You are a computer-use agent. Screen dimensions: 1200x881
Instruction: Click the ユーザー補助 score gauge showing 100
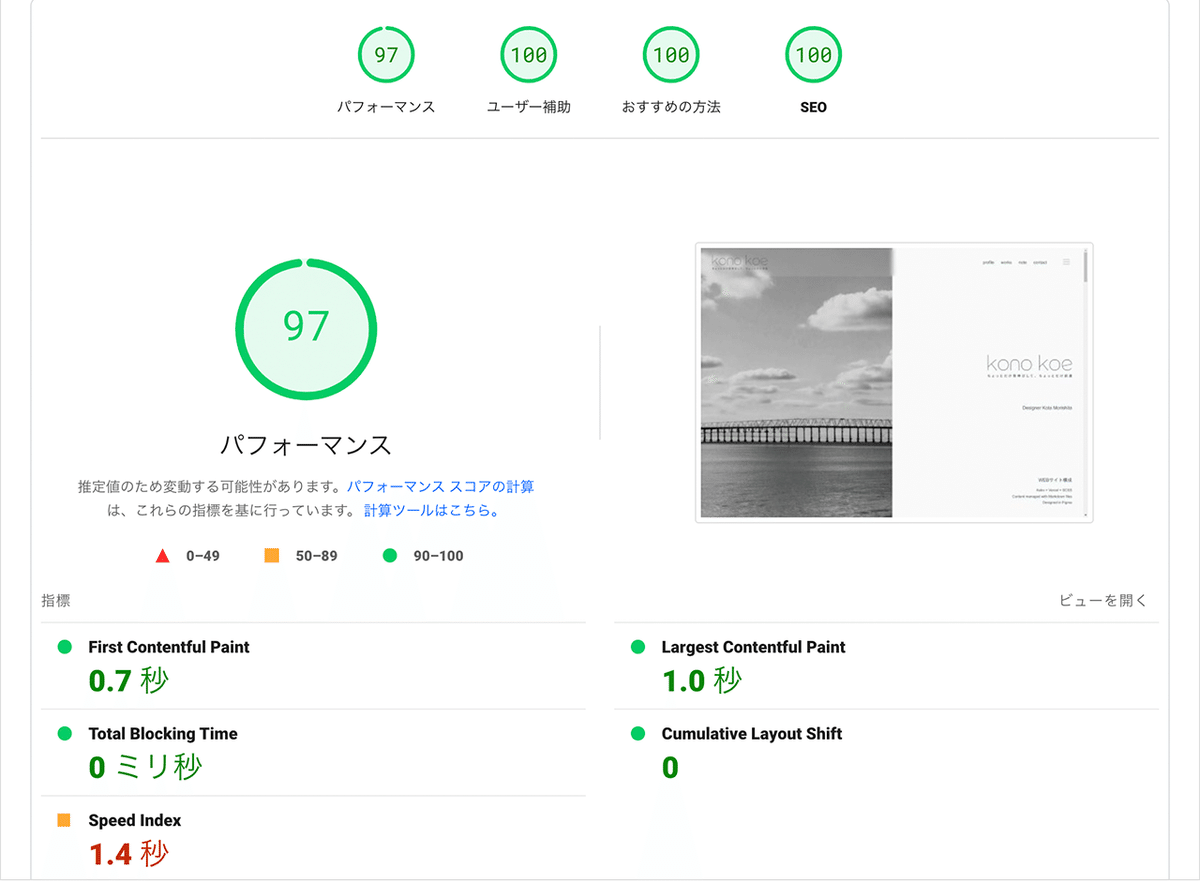pos(529,55)
